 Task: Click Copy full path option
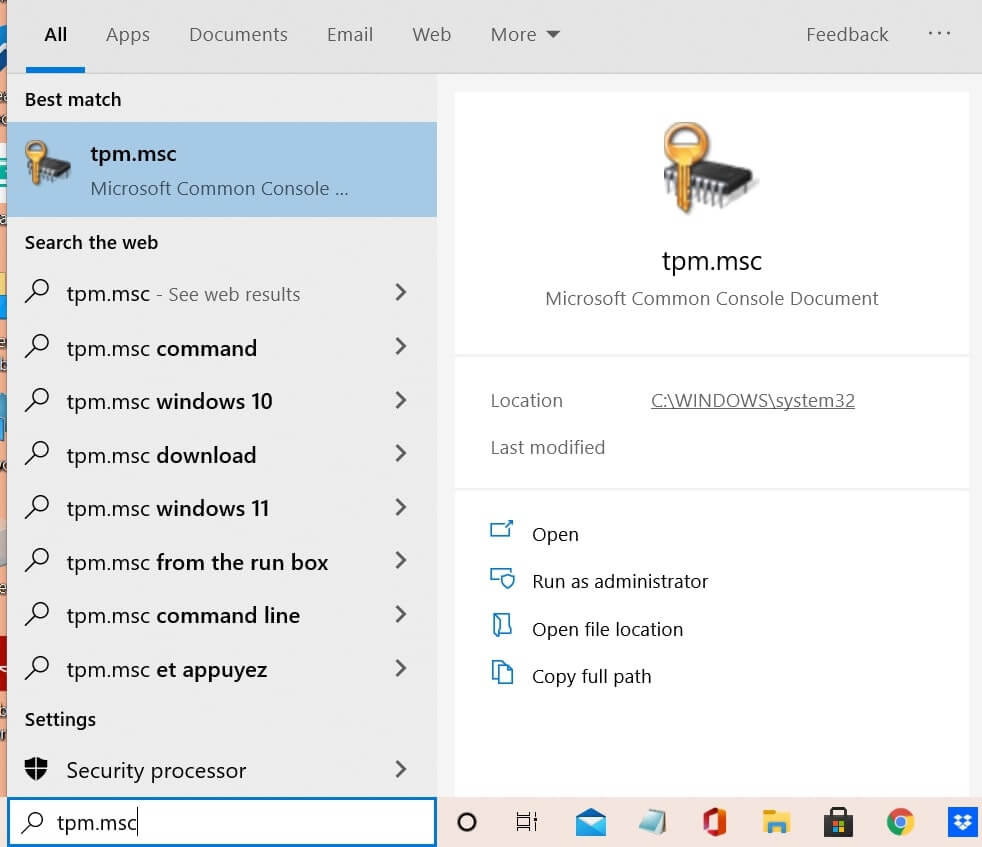tap(591, 677)
